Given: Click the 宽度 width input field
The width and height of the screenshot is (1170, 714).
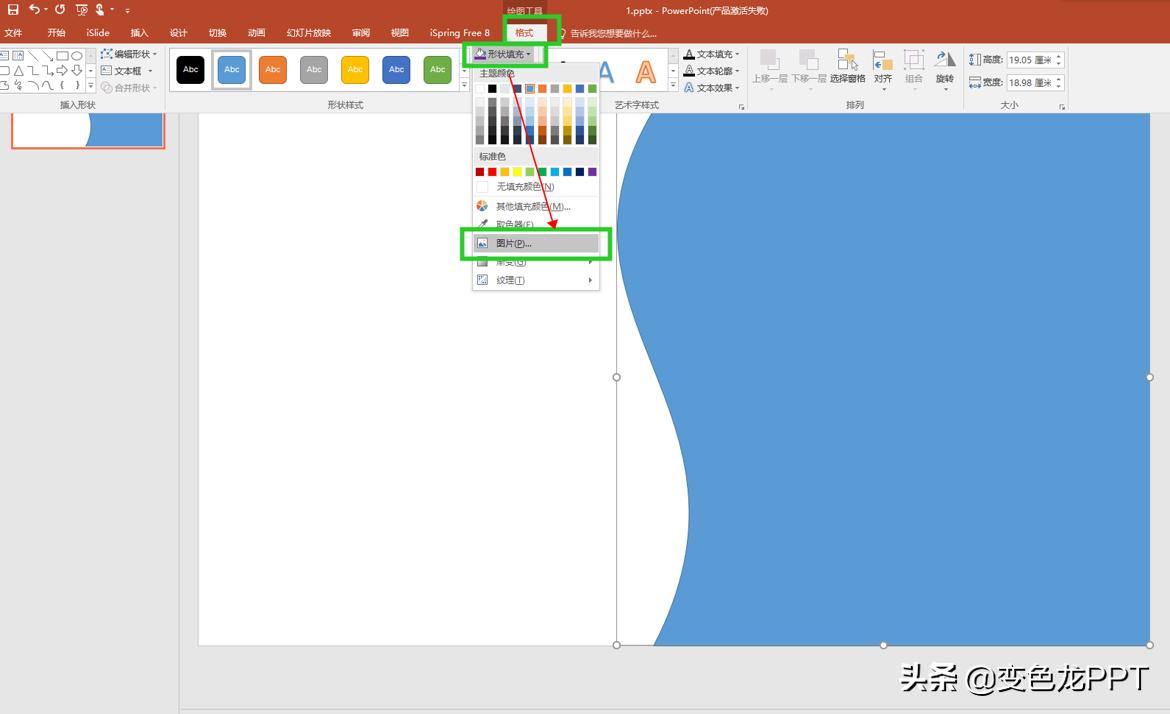Looking at the screenshot, I should (1030, 83).
